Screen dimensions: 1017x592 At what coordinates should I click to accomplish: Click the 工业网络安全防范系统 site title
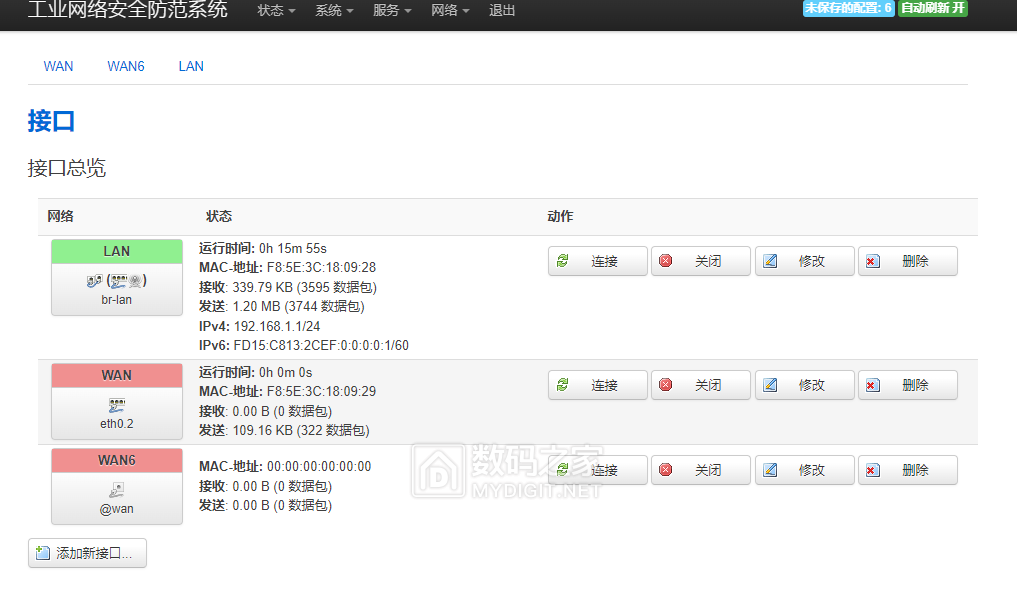coord(127,11)
